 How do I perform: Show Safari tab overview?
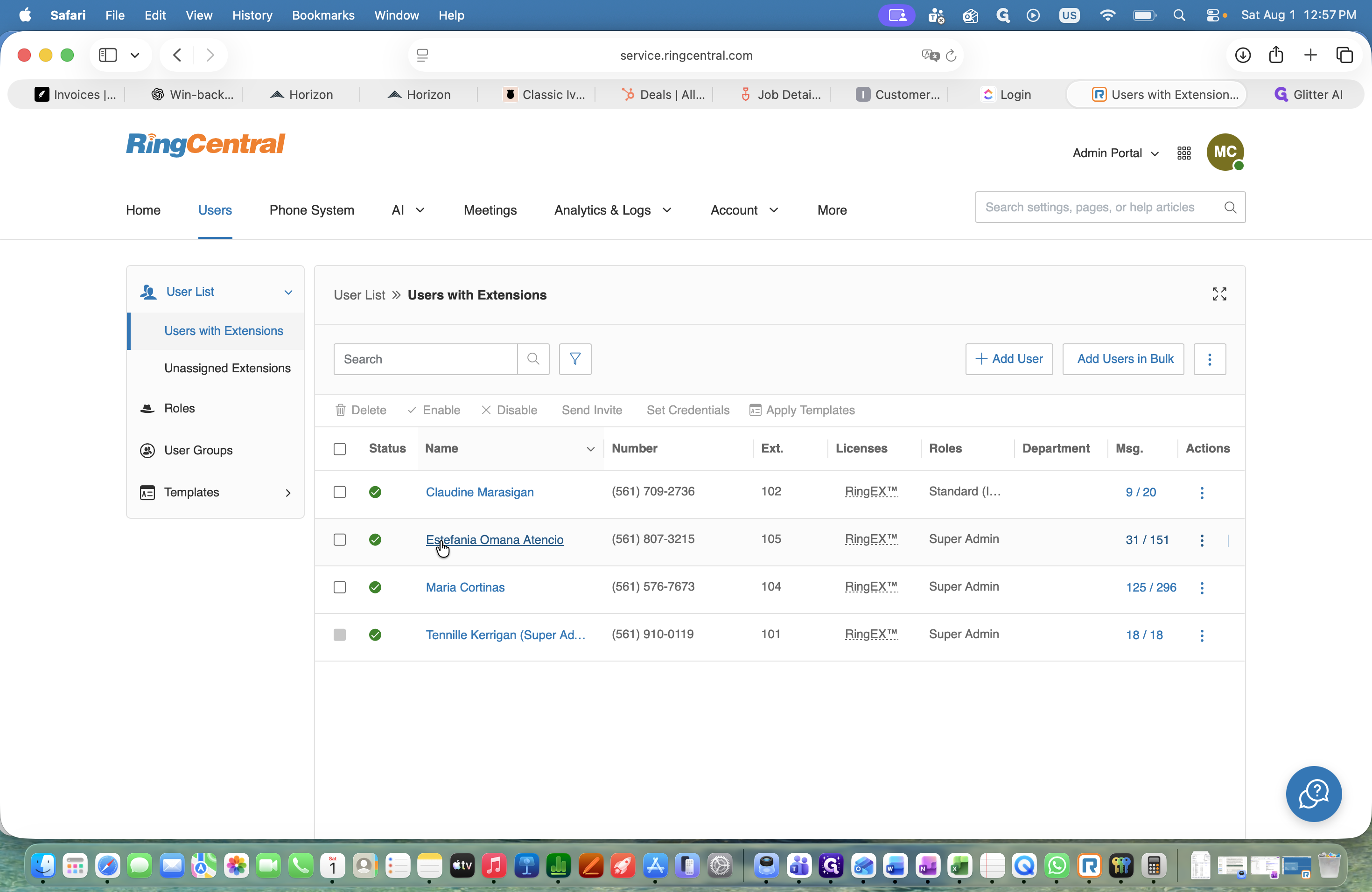(1344, 56)
